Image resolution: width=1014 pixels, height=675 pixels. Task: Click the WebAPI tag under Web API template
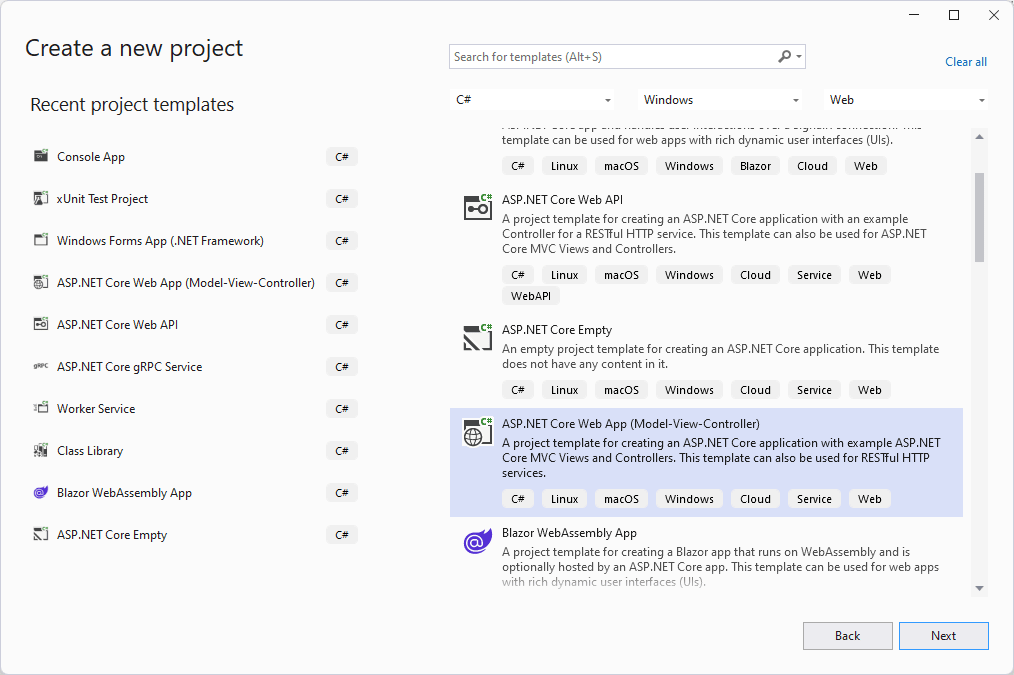click(531, 296)
